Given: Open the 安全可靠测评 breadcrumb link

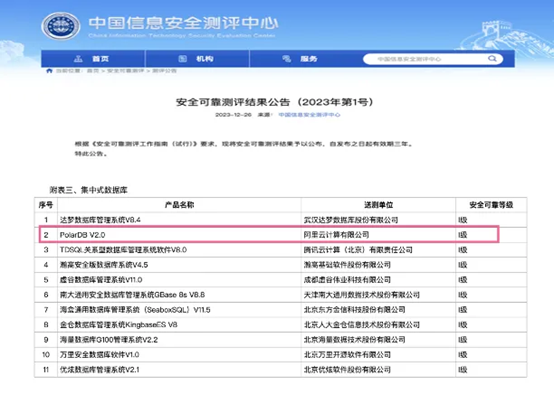Looking at the screenshot, I should (125, 71).
